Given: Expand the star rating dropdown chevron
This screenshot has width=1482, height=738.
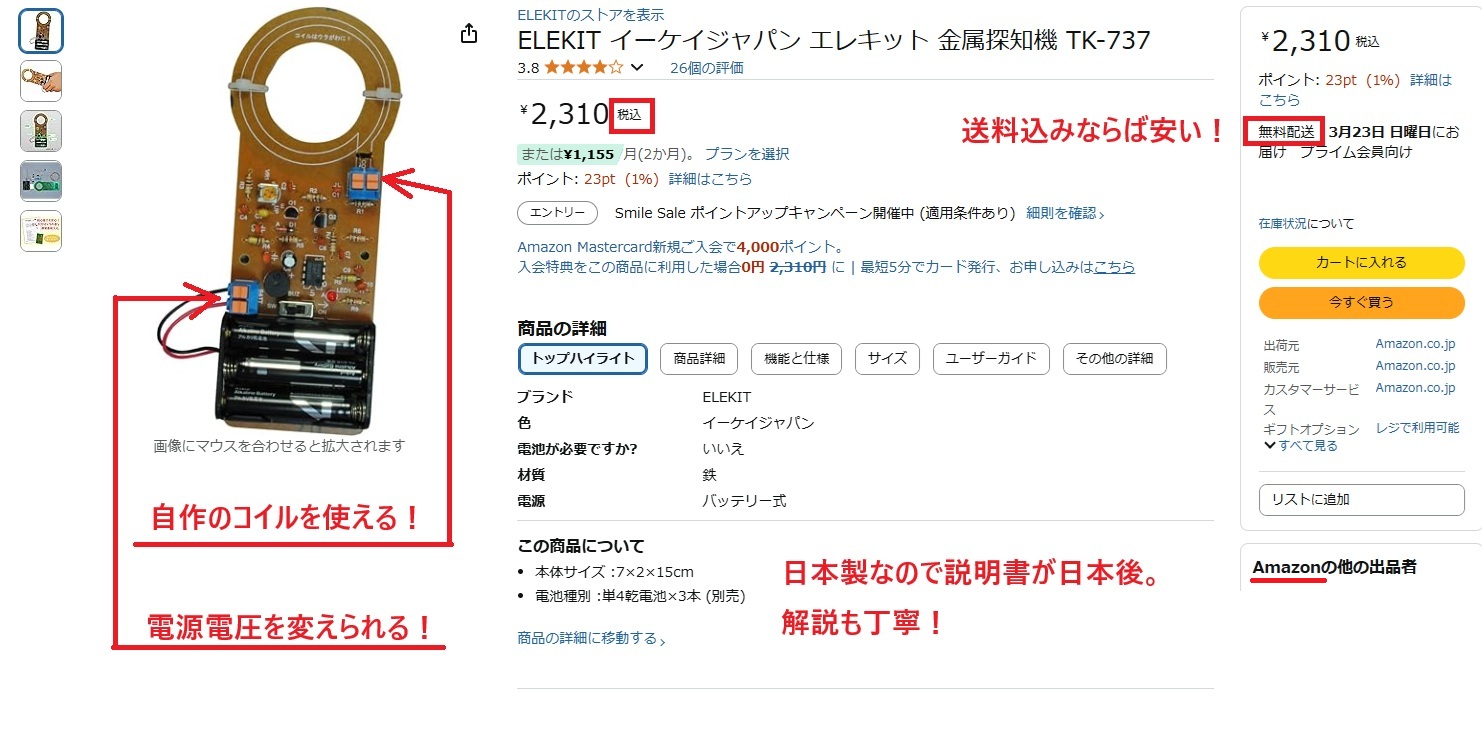Looking at the screenshot, I should [637, 68].
